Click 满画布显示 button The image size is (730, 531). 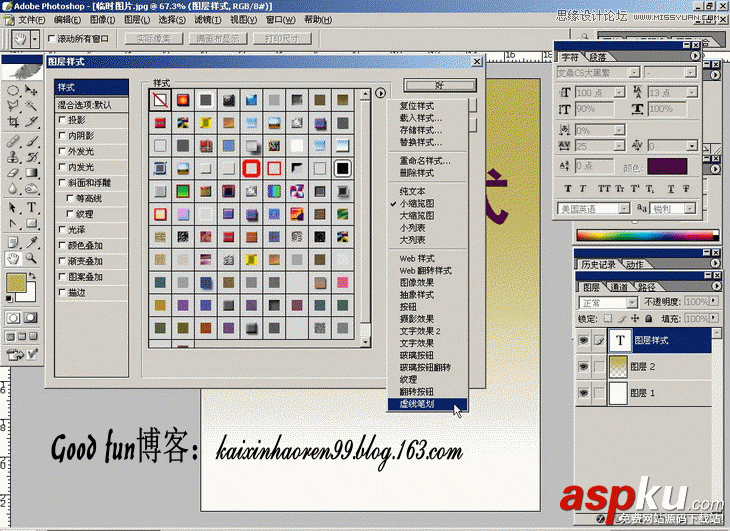[x=217, y=39]
